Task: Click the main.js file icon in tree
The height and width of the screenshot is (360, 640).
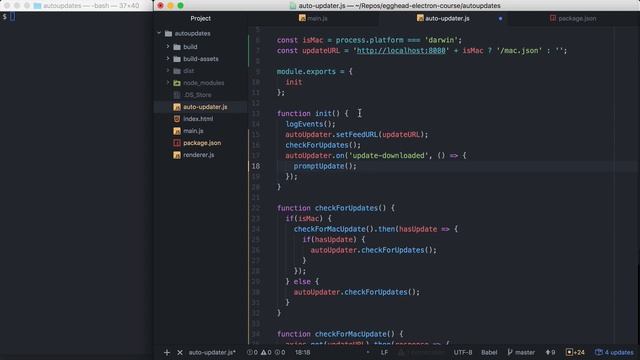Action: click(x=177, y=131)
